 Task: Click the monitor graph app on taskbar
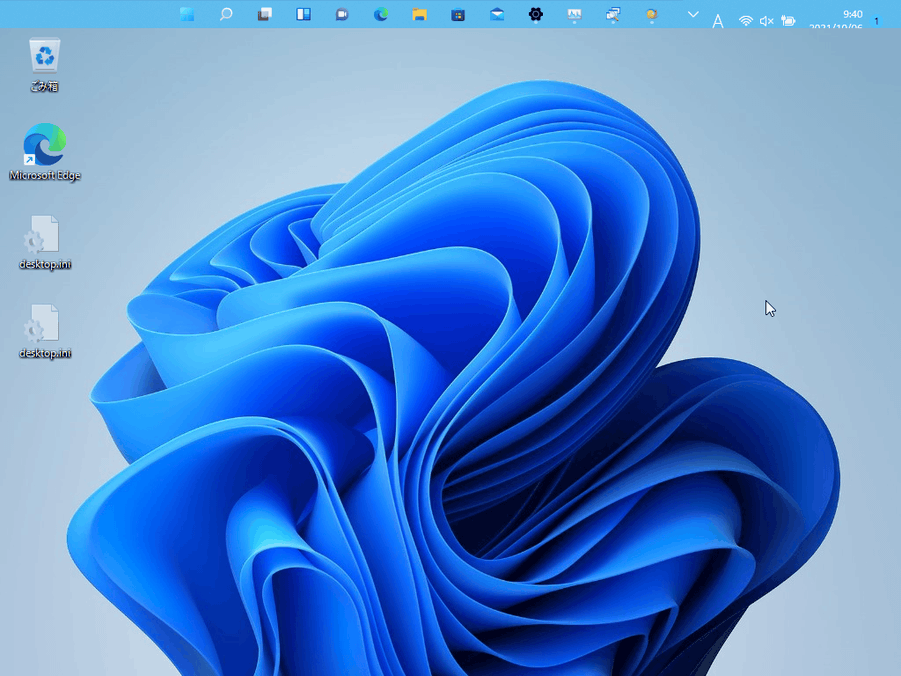574,14
